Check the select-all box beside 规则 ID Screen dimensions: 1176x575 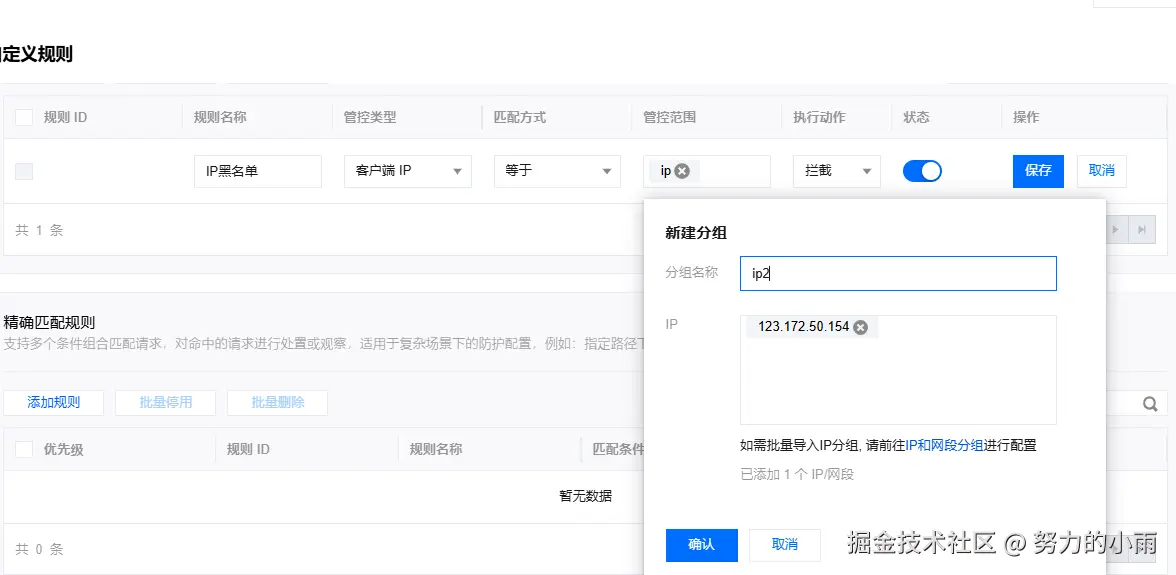point(24,117)
